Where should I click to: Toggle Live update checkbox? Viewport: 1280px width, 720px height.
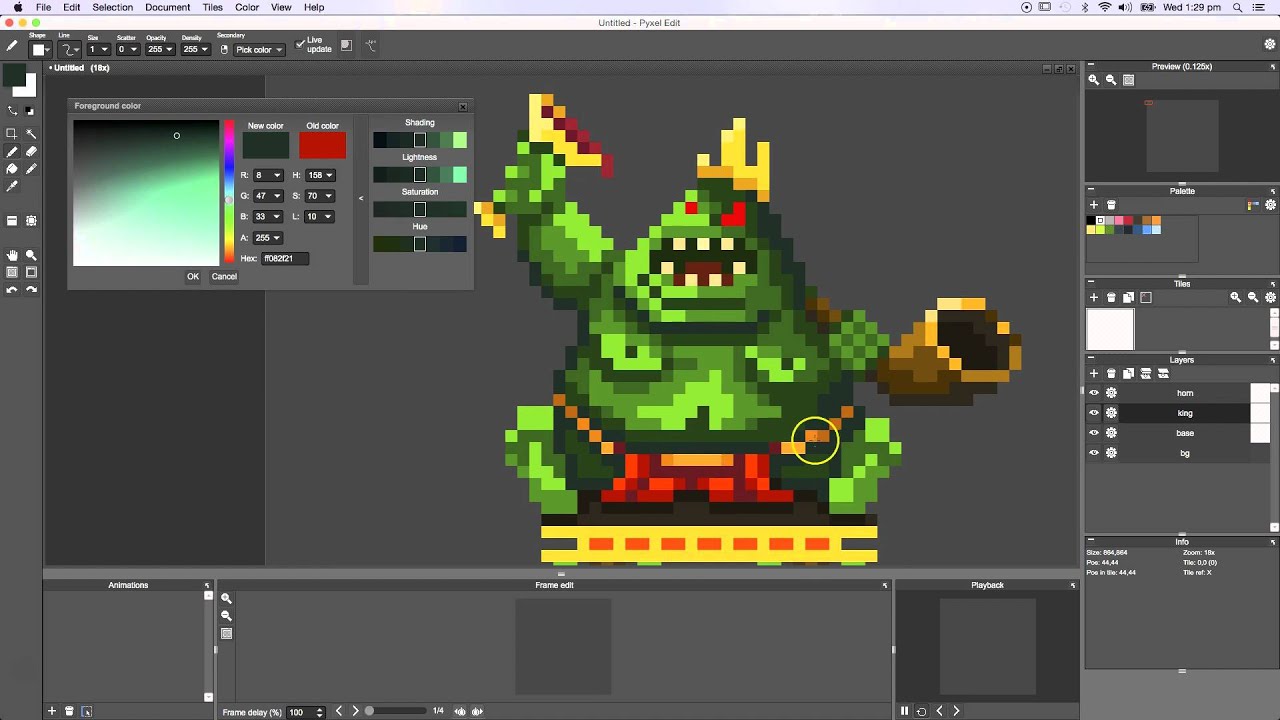[x=301, y=44]
